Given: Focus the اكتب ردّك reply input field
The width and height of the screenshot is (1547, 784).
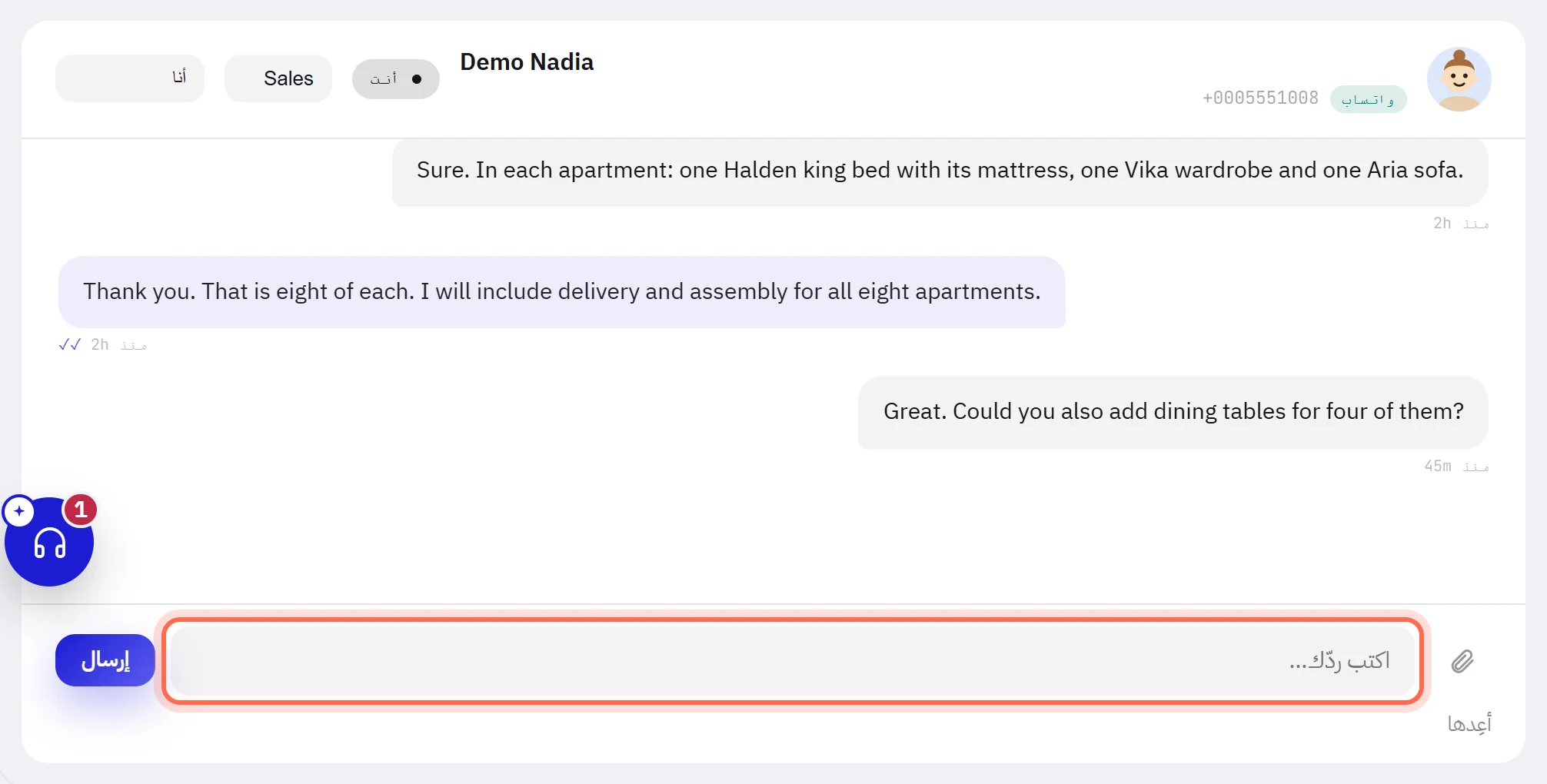Looking at the screenshot, I should click(792, 661).
